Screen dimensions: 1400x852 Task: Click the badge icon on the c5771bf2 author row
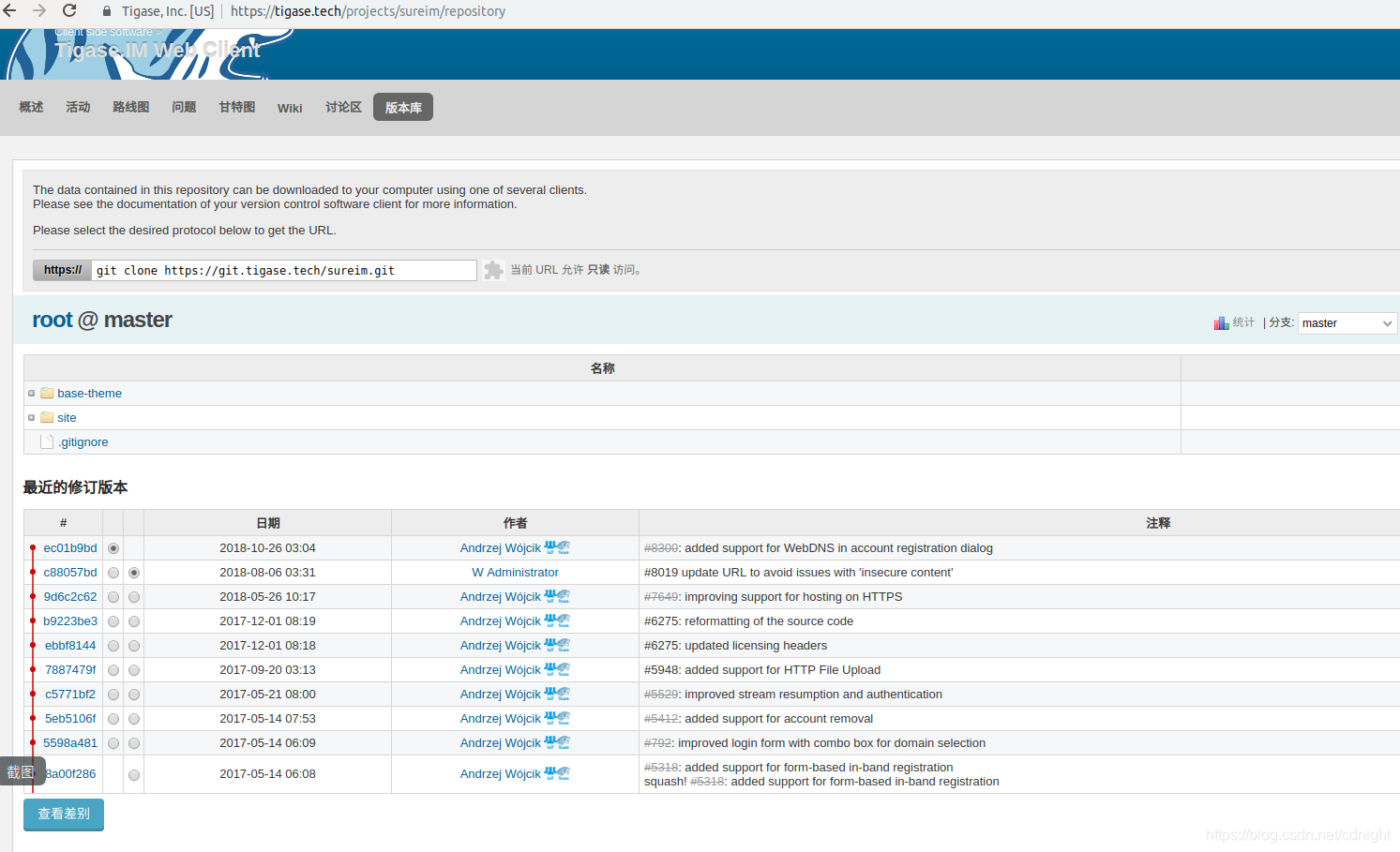click(557, 694)
